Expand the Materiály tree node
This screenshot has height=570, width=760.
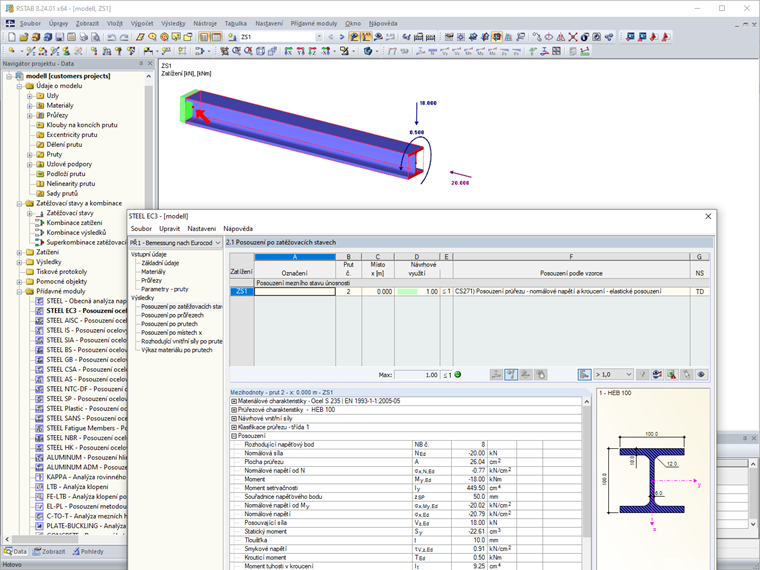30,106
